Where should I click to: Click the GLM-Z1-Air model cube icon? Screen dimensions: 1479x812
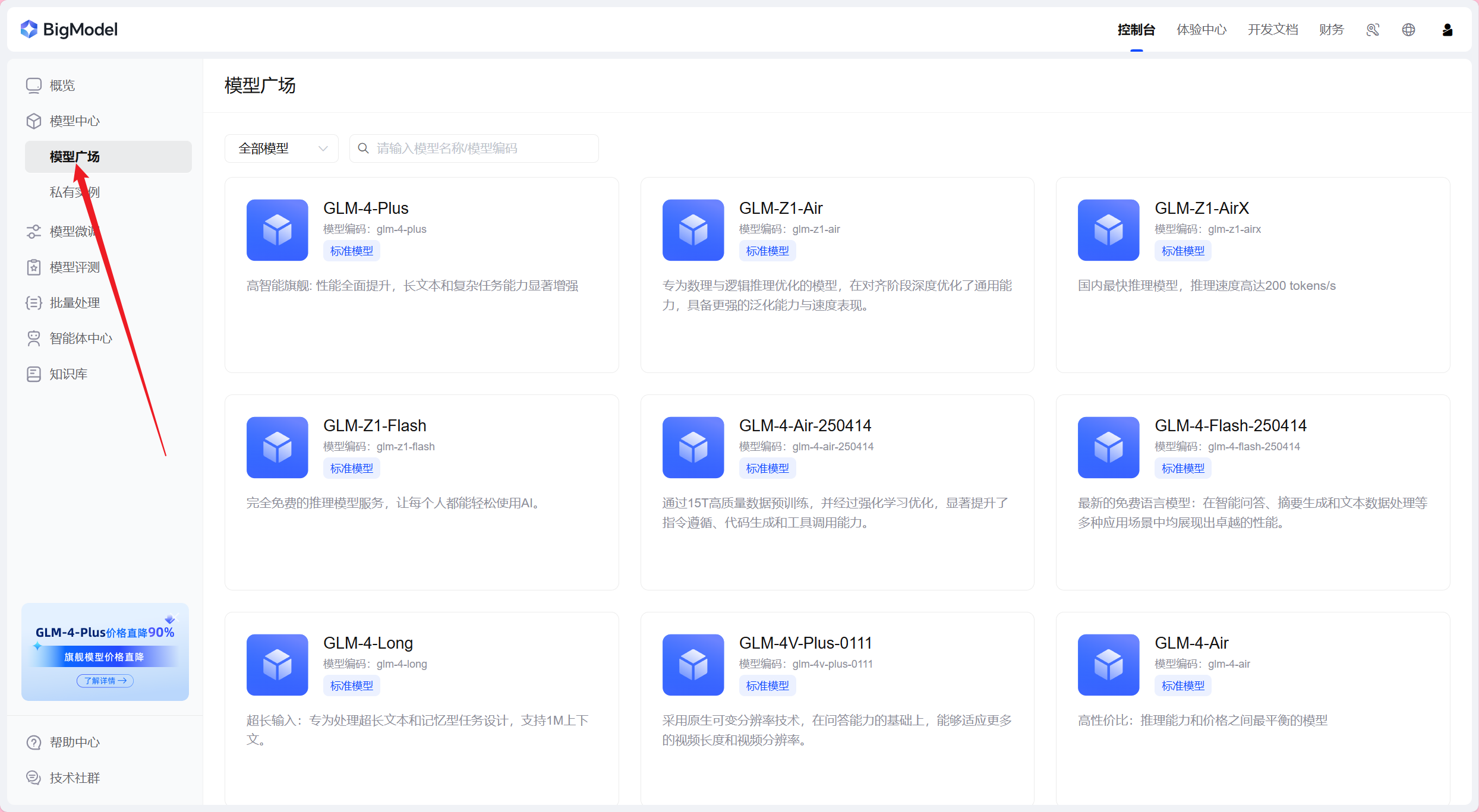[x=693, y=230]
